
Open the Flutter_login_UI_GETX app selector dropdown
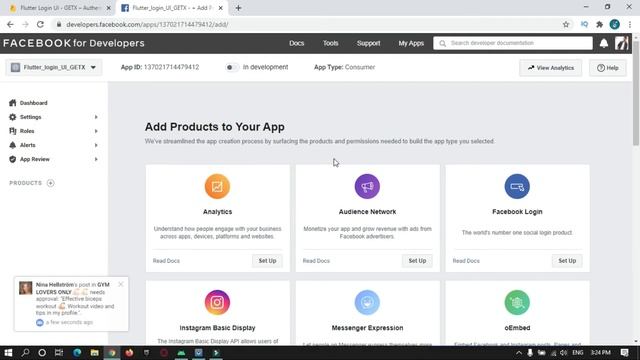[x=54, y=67]
